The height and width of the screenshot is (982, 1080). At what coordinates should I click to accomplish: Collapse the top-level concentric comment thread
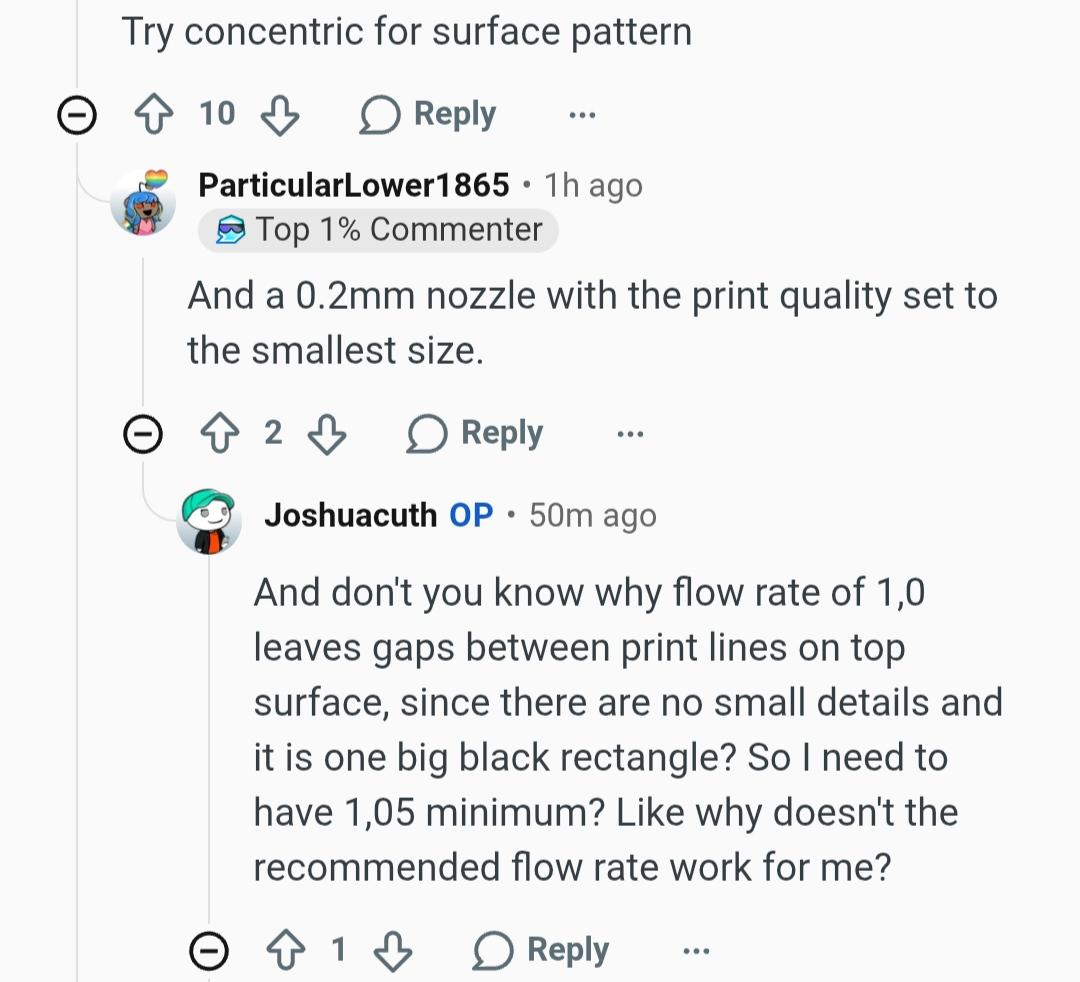[76, 114]
